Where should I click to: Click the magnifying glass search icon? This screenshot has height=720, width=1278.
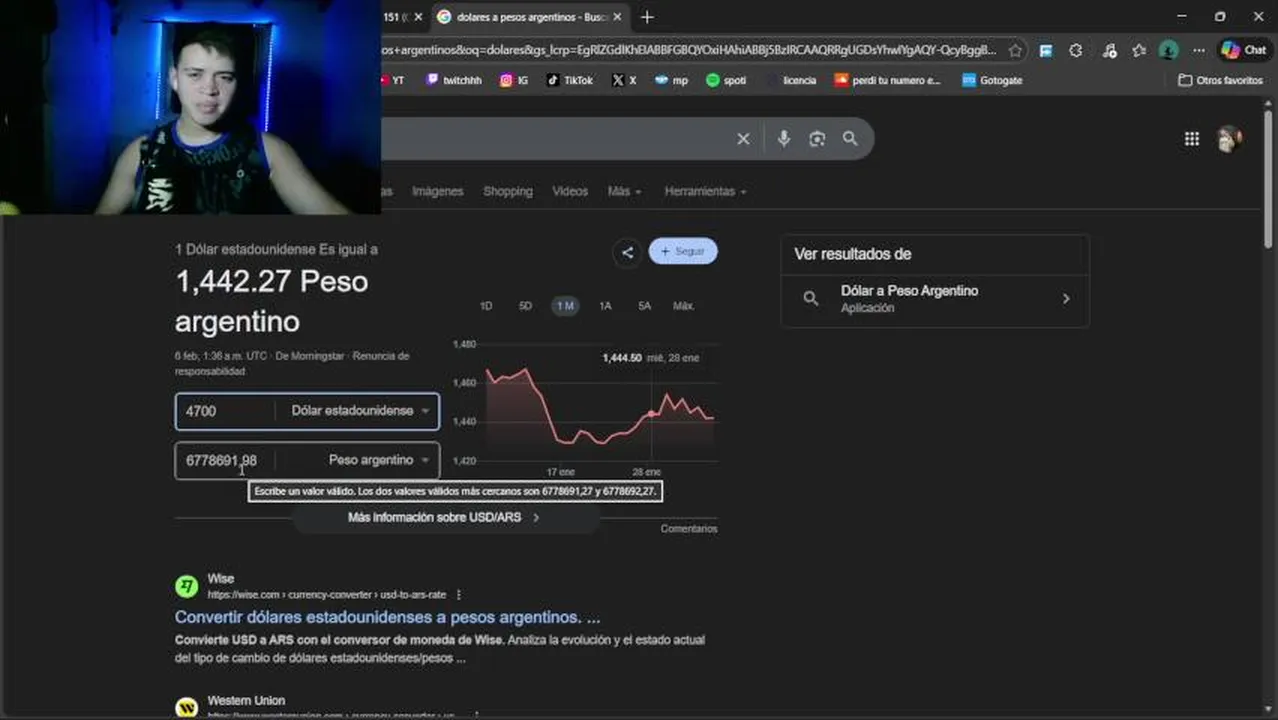[850, 139]
